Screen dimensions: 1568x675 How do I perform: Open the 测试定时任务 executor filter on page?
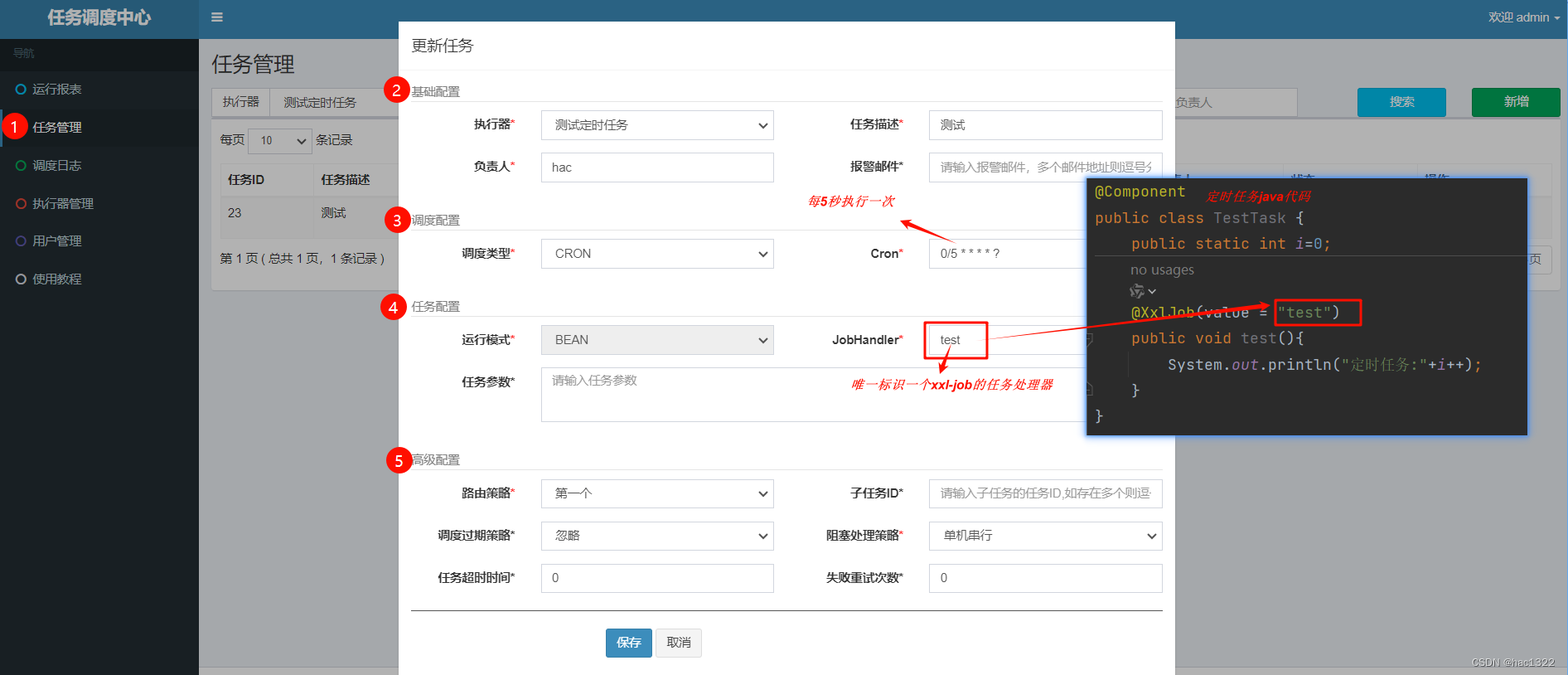[334, 102]
